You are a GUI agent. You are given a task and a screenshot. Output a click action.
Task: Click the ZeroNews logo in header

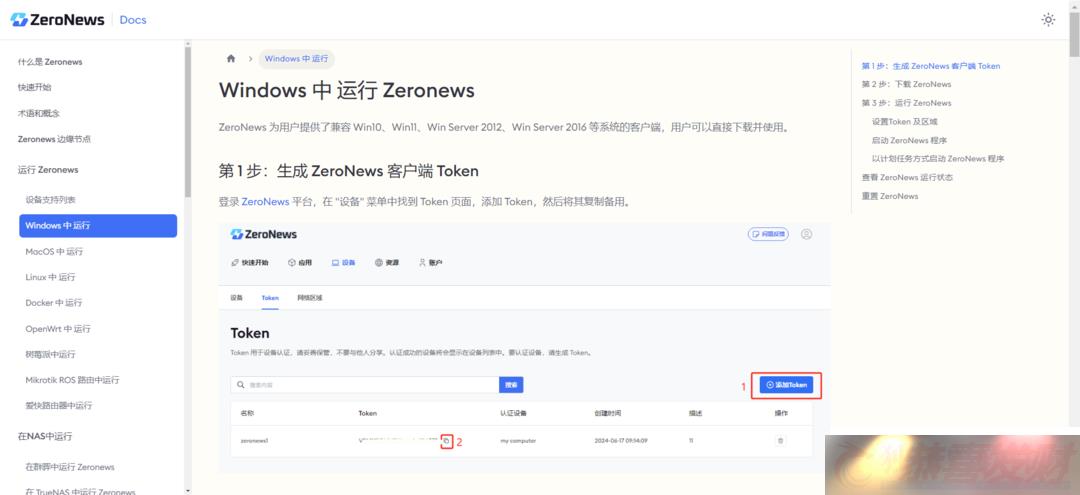click(x=57, y=20)
